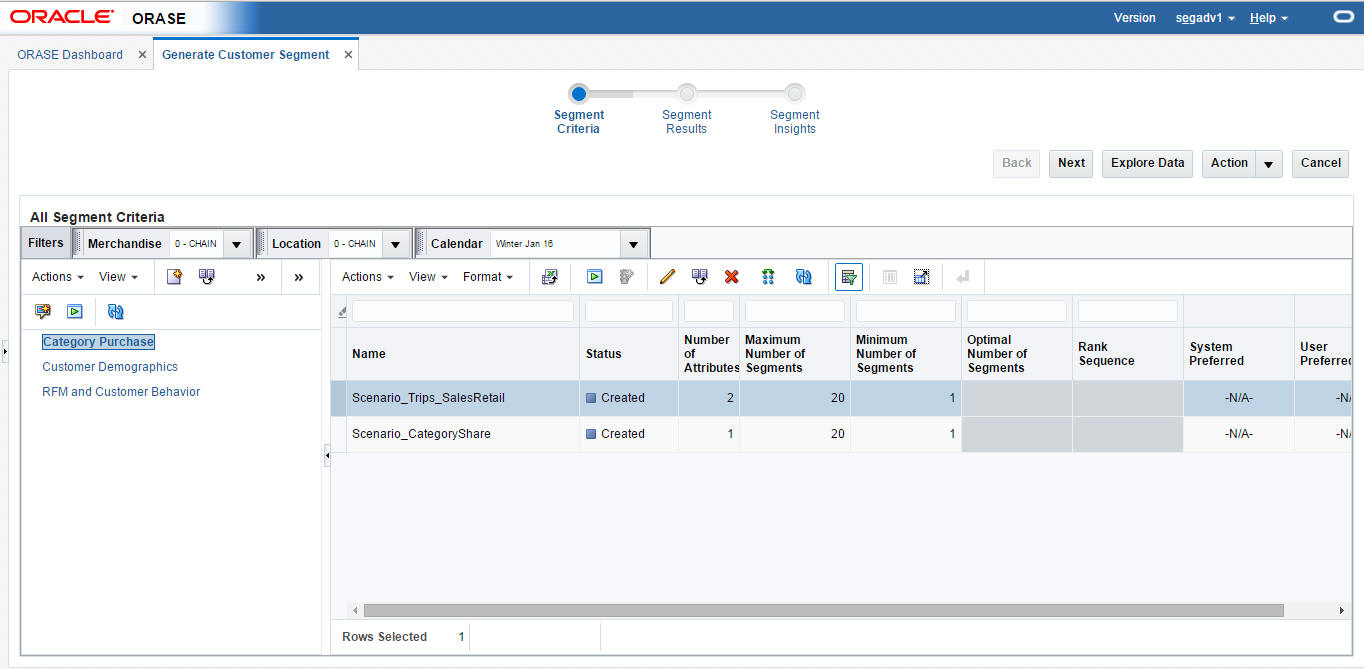Expand the Action button dropdown arrow
1364x669 pixels.
tap(1268, 164)
